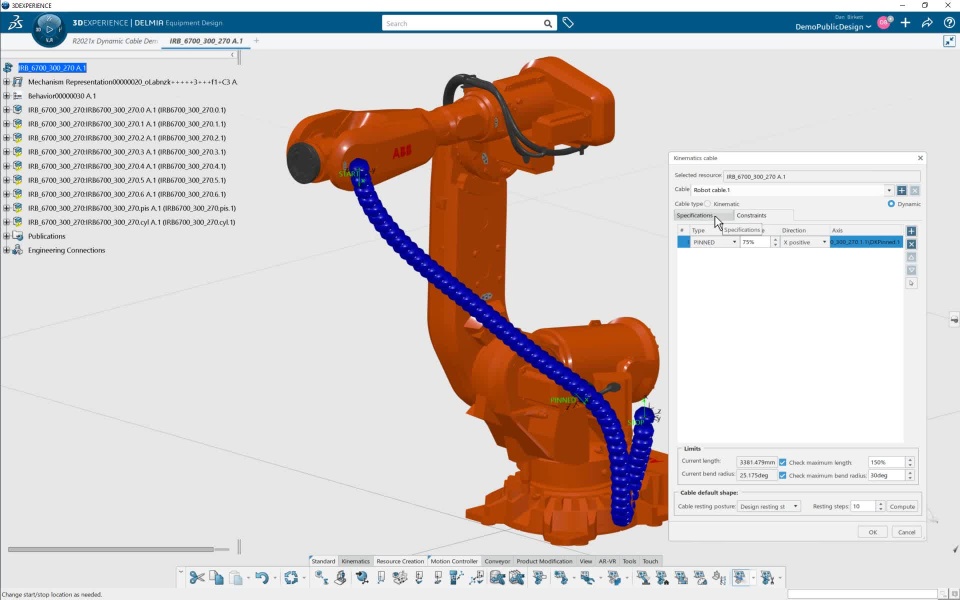This screenshot has width=960, height=600.
Task: Click the Engineering Connections node icon
Action: (18, 250)
